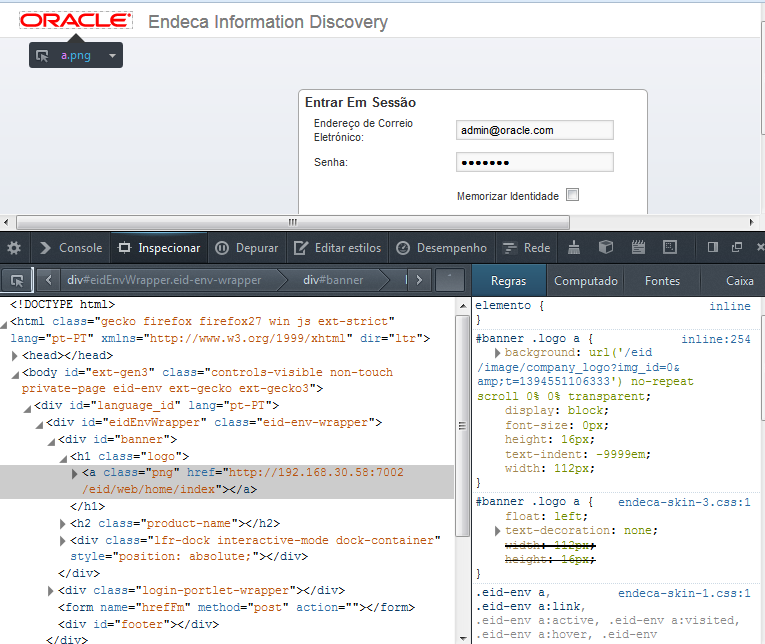765x644 pixels.
Task: Open the paint brush tool icon
Action: point(574,248)
